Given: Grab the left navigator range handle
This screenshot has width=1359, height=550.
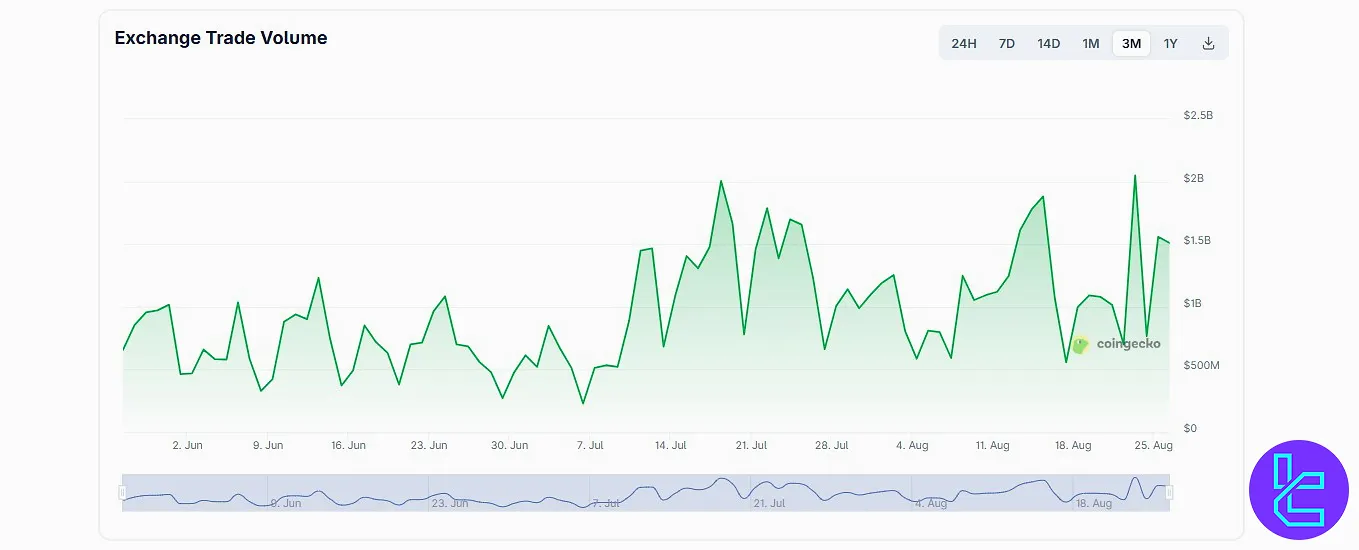Looking at the screenshot, I should tap(122, 492).
